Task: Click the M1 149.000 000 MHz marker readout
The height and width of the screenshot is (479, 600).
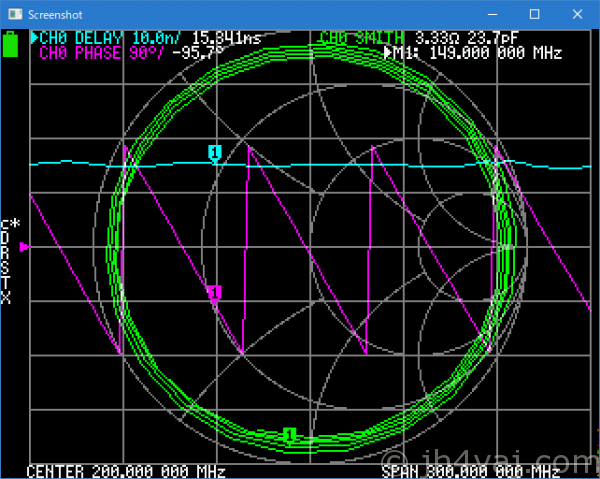Action: 479,53
